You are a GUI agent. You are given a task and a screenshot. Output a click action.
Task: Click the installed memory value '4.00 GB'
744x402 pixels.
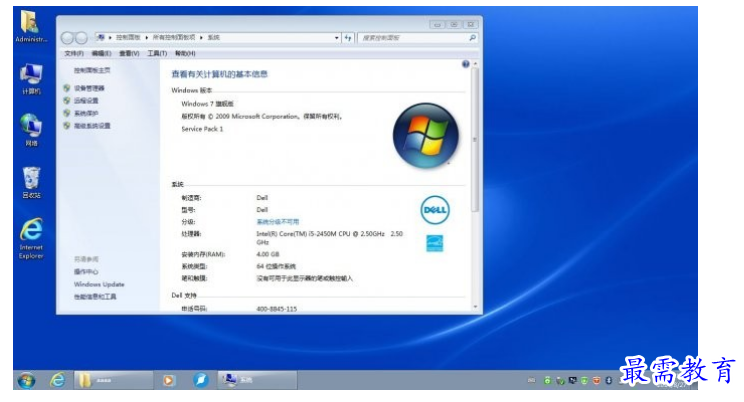coord(268,254)
